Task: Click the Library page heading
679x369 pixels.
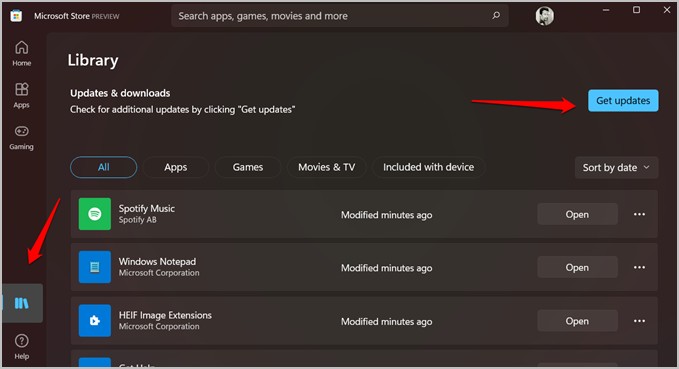Action: coord(93,60)
